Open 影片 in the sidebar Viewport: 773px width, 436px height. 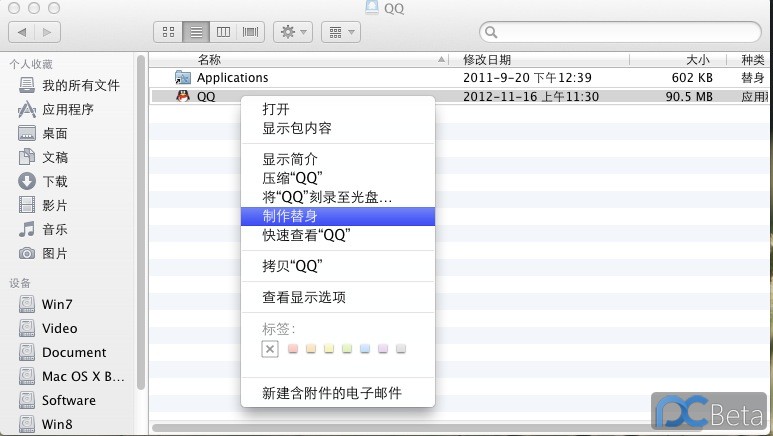[x=43, y=205]
